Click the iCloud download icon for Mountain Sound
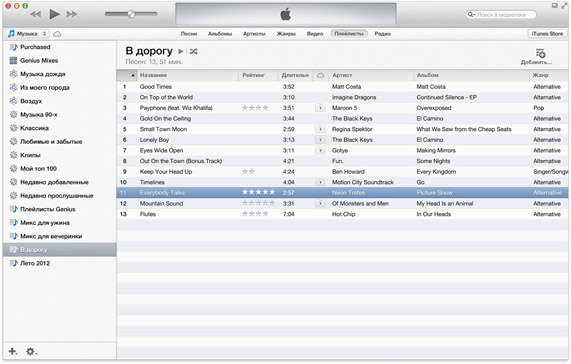 click(320, 203)
